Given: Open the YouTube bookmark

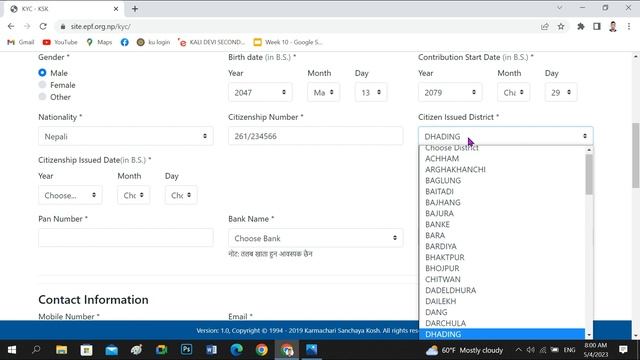Looking at the screenshot, I should 60,42.
